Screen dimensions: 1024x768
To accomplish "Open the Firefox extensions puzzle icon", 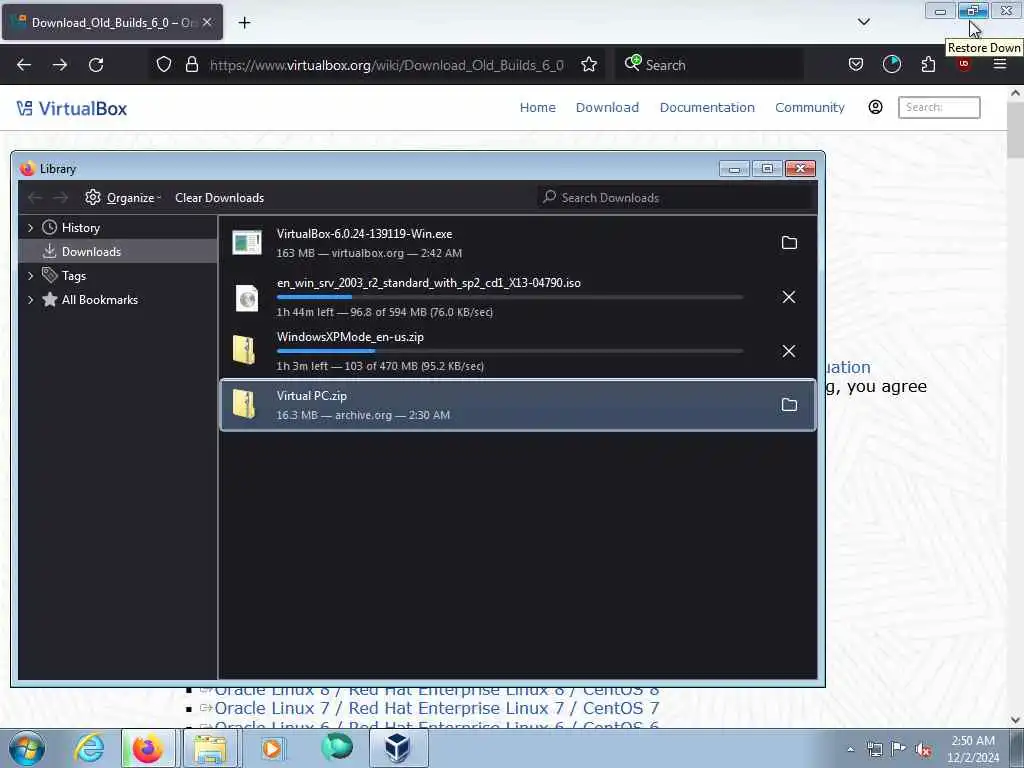I will [x=928, y=65].
